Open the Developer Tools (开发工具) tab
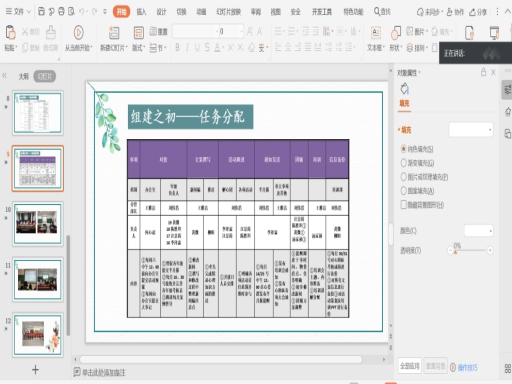Screen dimensions: 512x384 tap(322, 12)
